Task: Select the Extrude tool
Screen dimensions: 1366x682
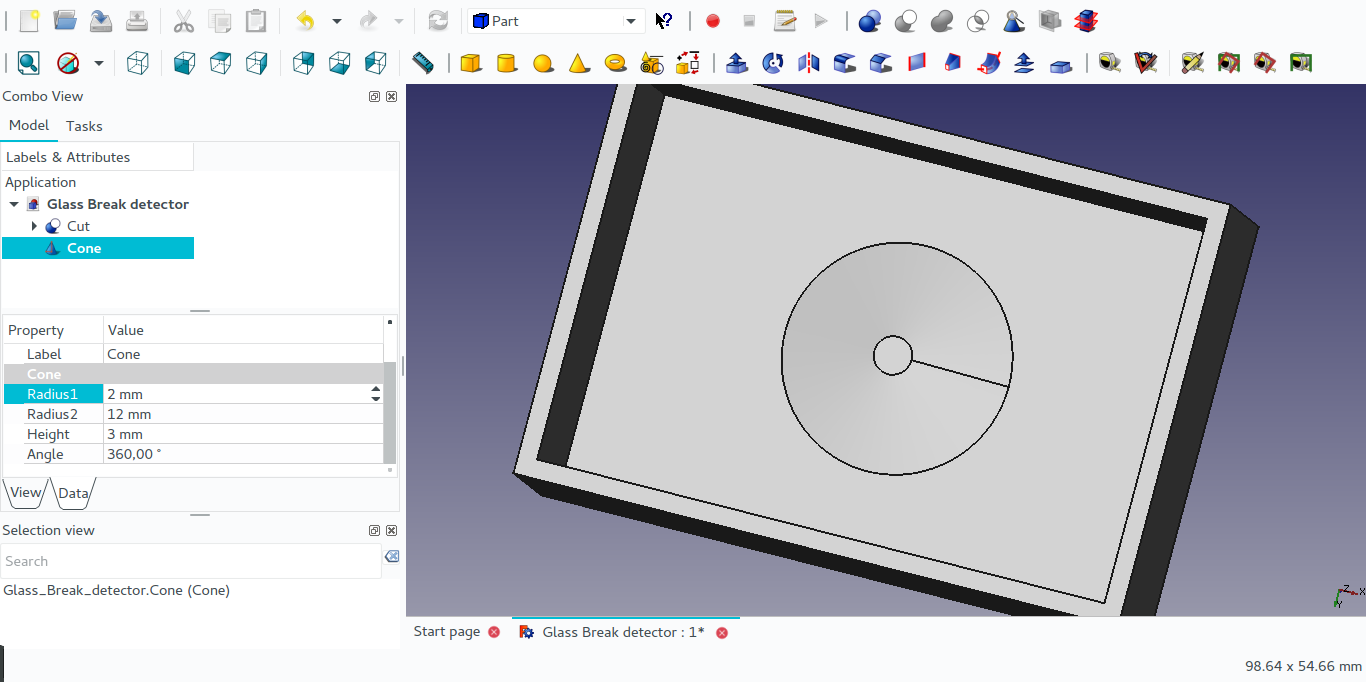Action: click(737, 64)
